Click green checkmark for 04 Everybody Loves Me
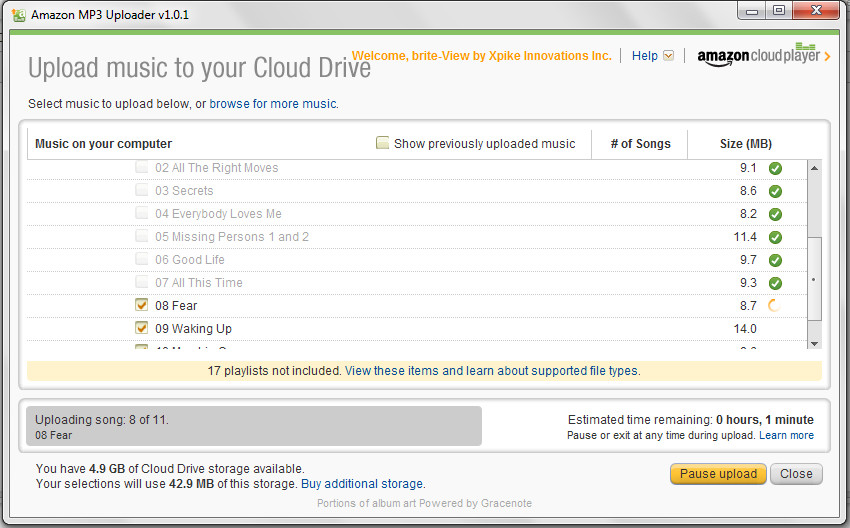This screenshot has width=850, height=528. [775, 214]
